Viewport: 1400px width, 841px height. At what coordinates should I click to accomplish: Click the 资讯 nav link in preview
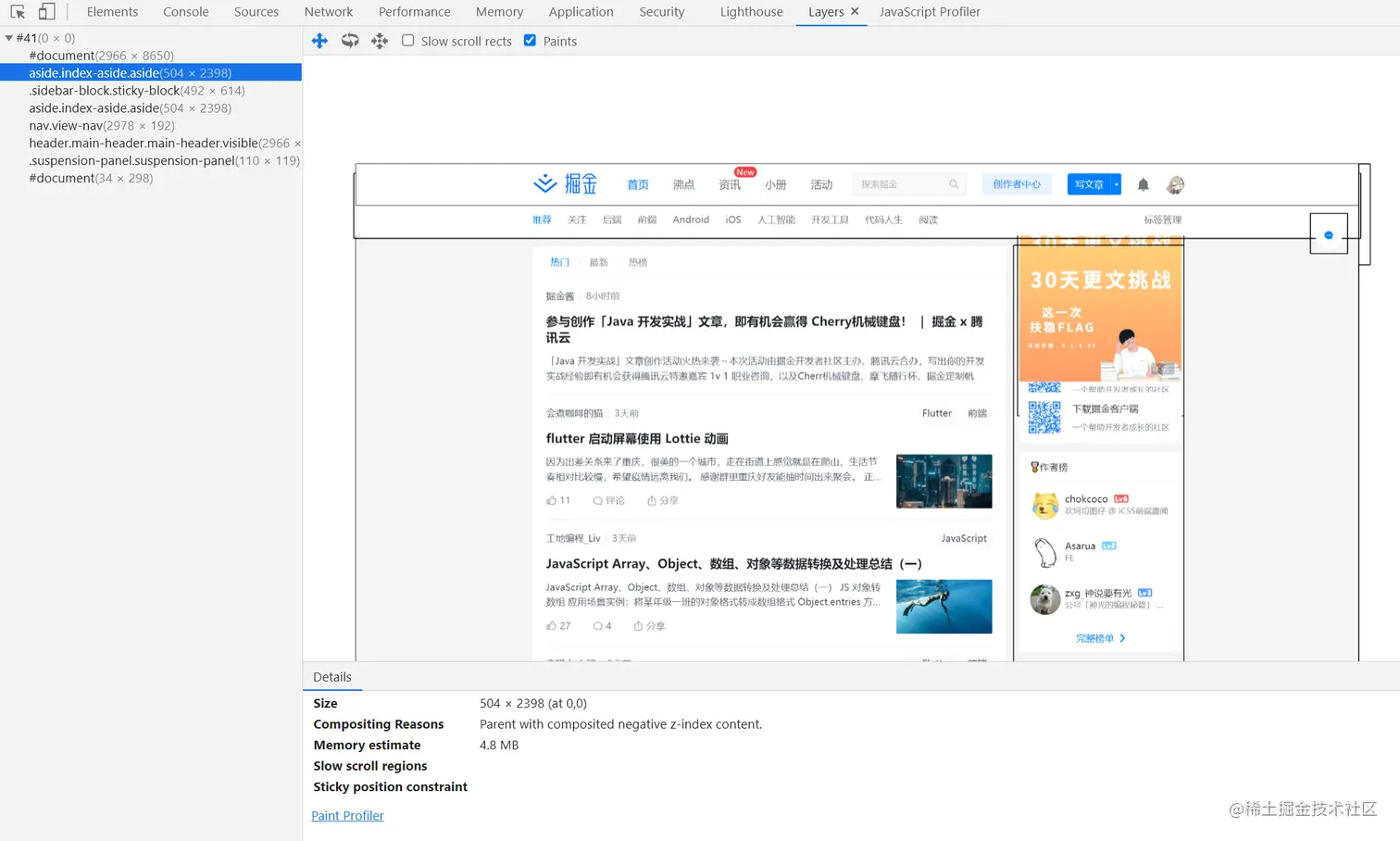730,184
